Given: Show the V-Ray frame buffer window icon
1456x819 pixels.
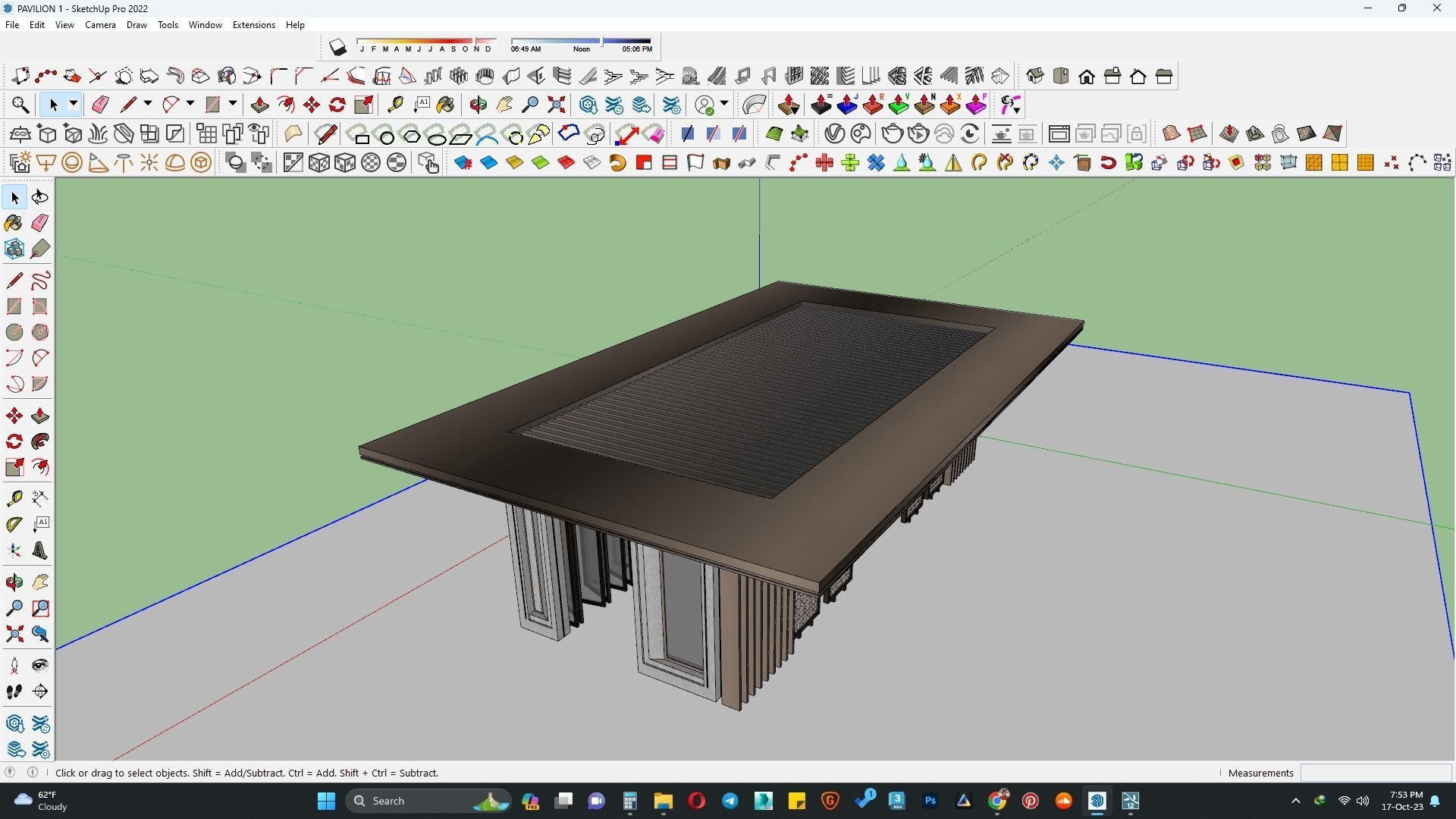Looking at the screenshot, I should point(1059,134).
